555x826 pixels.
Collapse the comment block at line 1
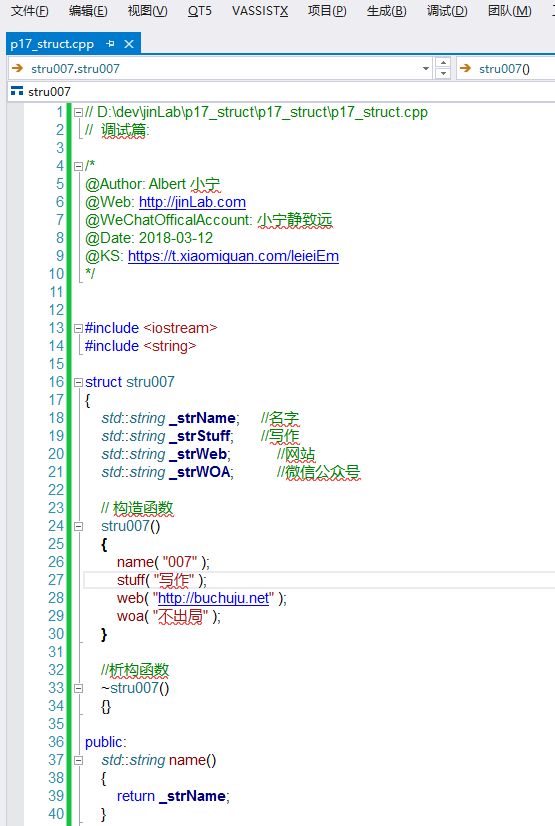[x=78, y=112]
